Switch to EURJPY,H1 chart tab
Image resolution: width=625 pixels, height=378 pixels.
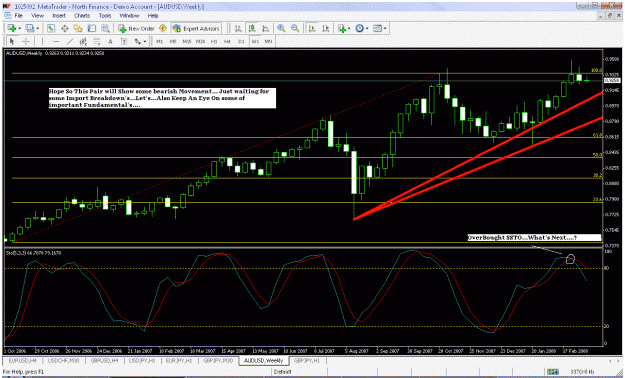click(179, 360)
